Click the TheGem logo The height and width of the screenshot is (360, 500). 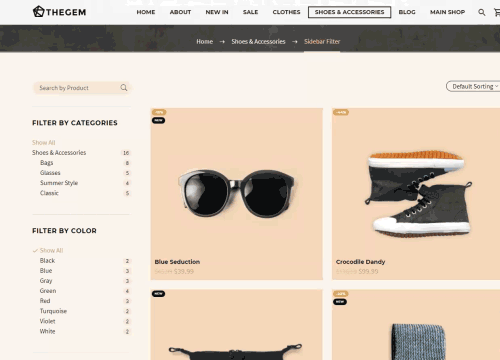(59, 12)
